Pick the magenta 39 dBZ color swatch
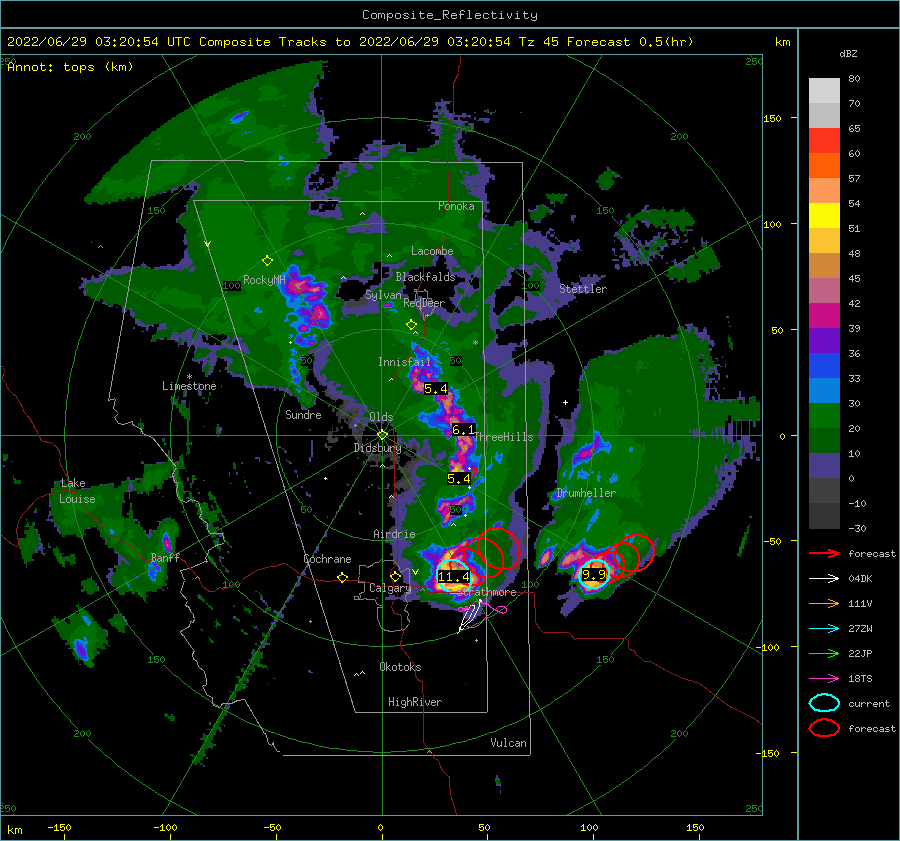The width and height of the screenshot is (900, 841). [824, 315]
